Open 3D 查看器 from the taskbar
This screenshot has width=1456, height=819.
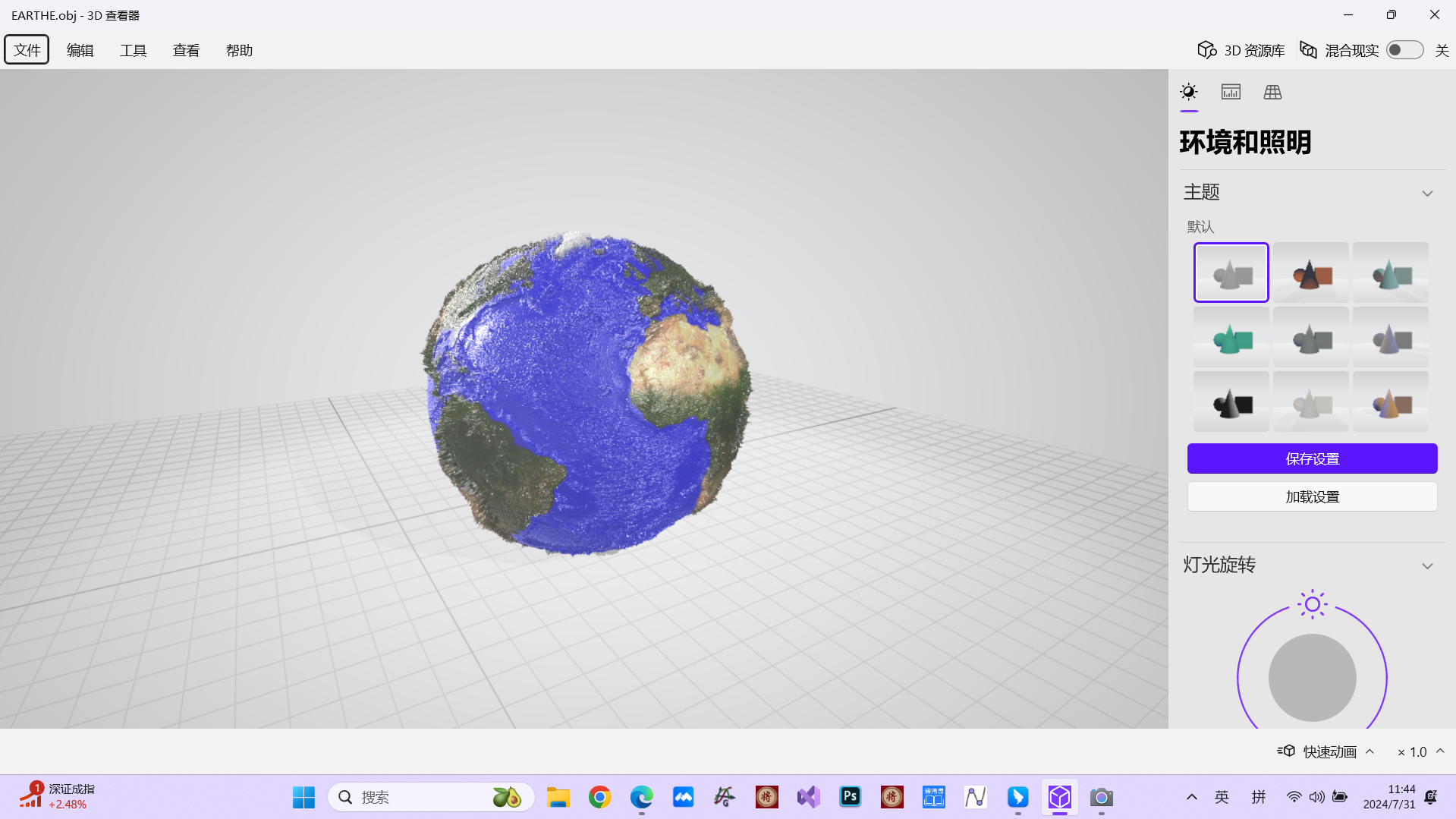click(1059, 797)
